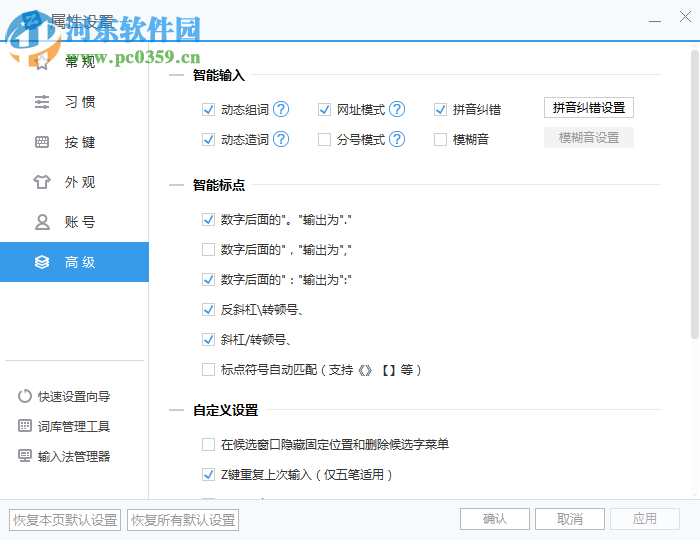This screenshot has width=700, height=540.
Task: Click the help icon next to 分号模式
Action: point(397,139)
